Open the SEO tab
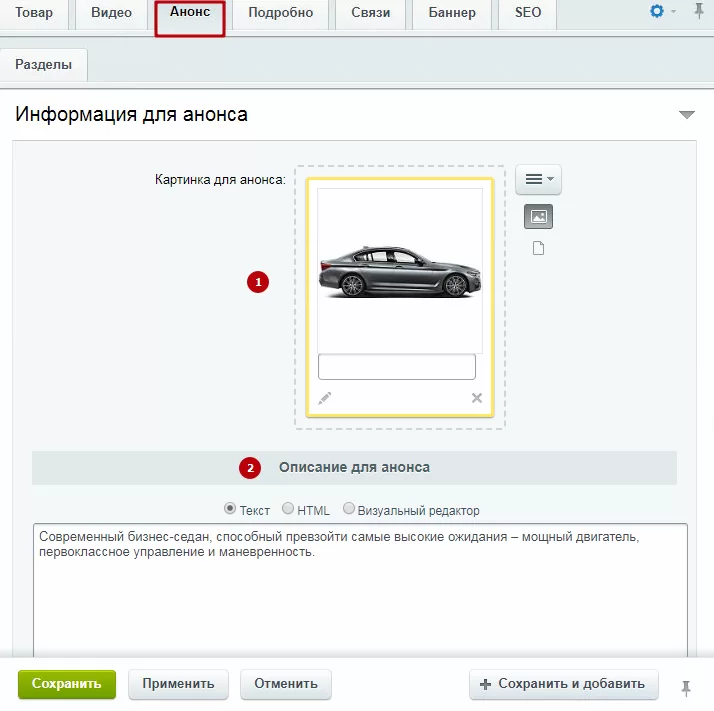This screenshot has width=714, height=711. pyautogui.click(x=528, y=13)
